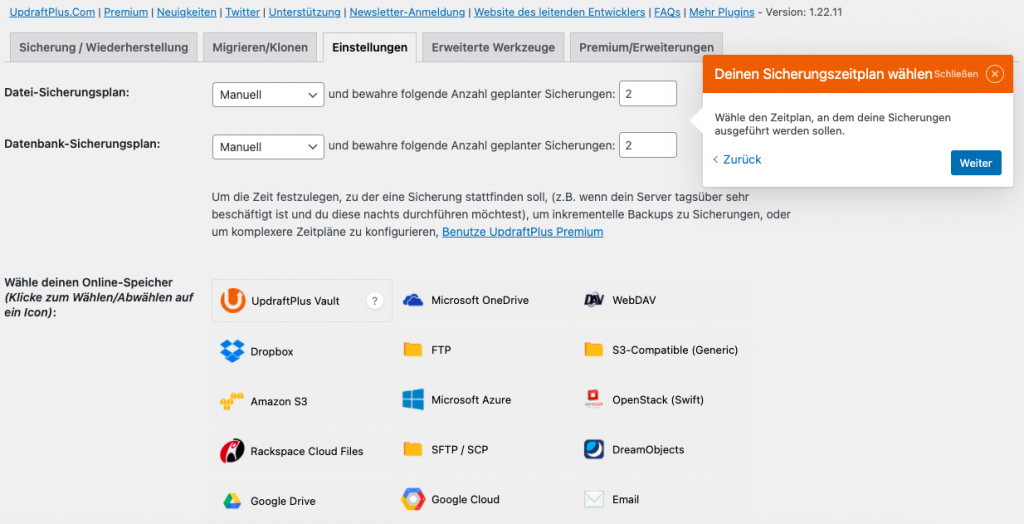Image resolution: width=1024 pixels, height=524 pixels.
Task: Click the Datenbank-Sicherungsplan label
Action: coord(82,144)
